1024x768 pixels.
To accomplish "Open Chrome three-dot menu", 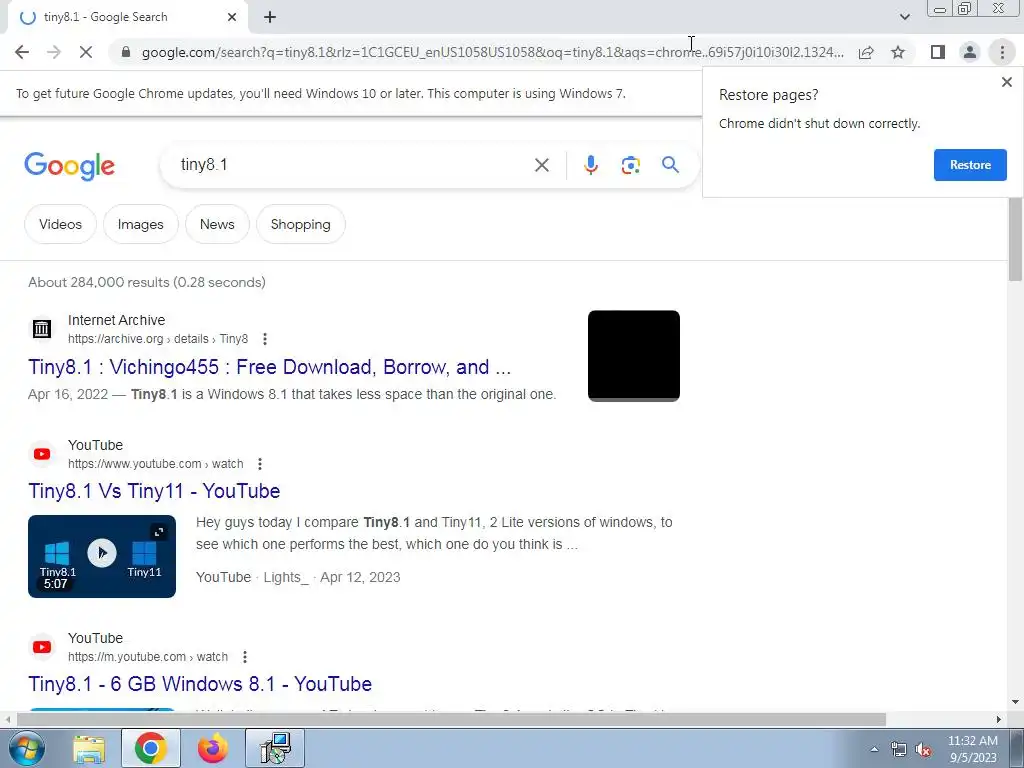I will click(x=1002, y=52).
